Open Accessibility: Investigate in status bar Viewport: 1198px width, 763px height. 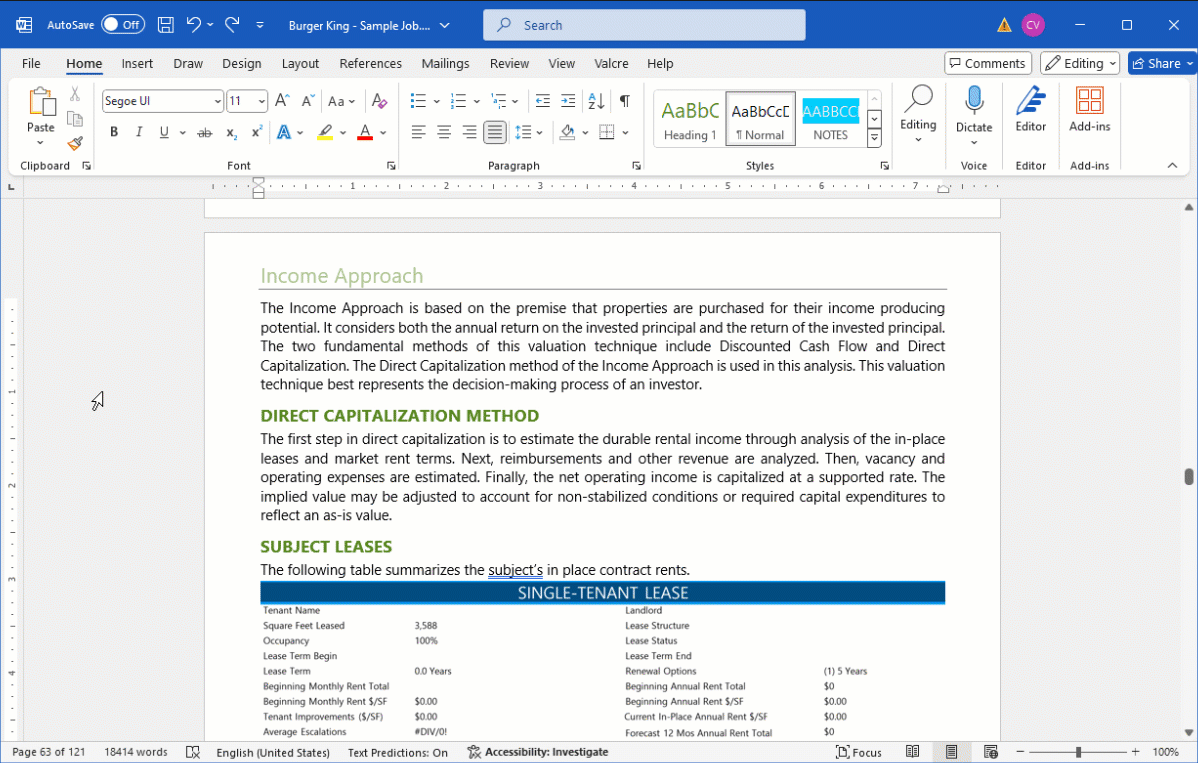[x=539, y=752]
